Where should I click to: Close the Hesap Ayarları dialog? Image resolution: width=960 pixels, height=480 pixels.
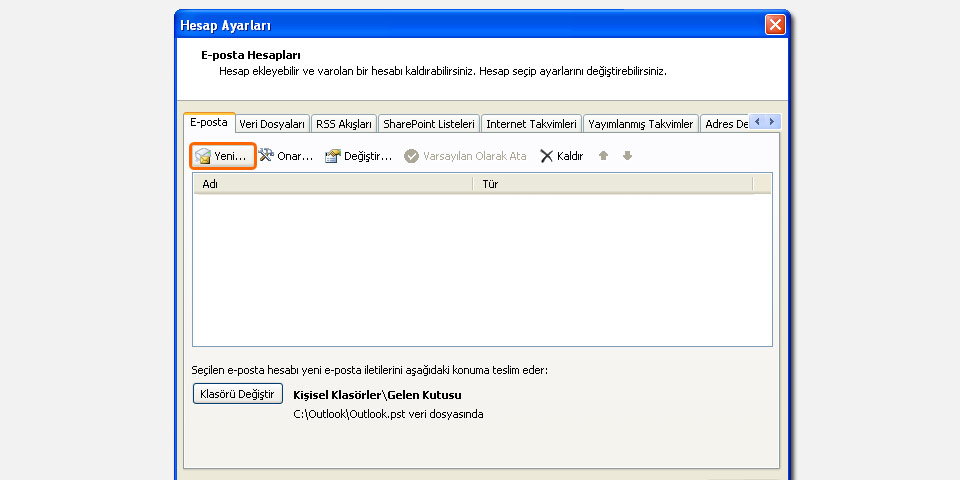(775, 25)
